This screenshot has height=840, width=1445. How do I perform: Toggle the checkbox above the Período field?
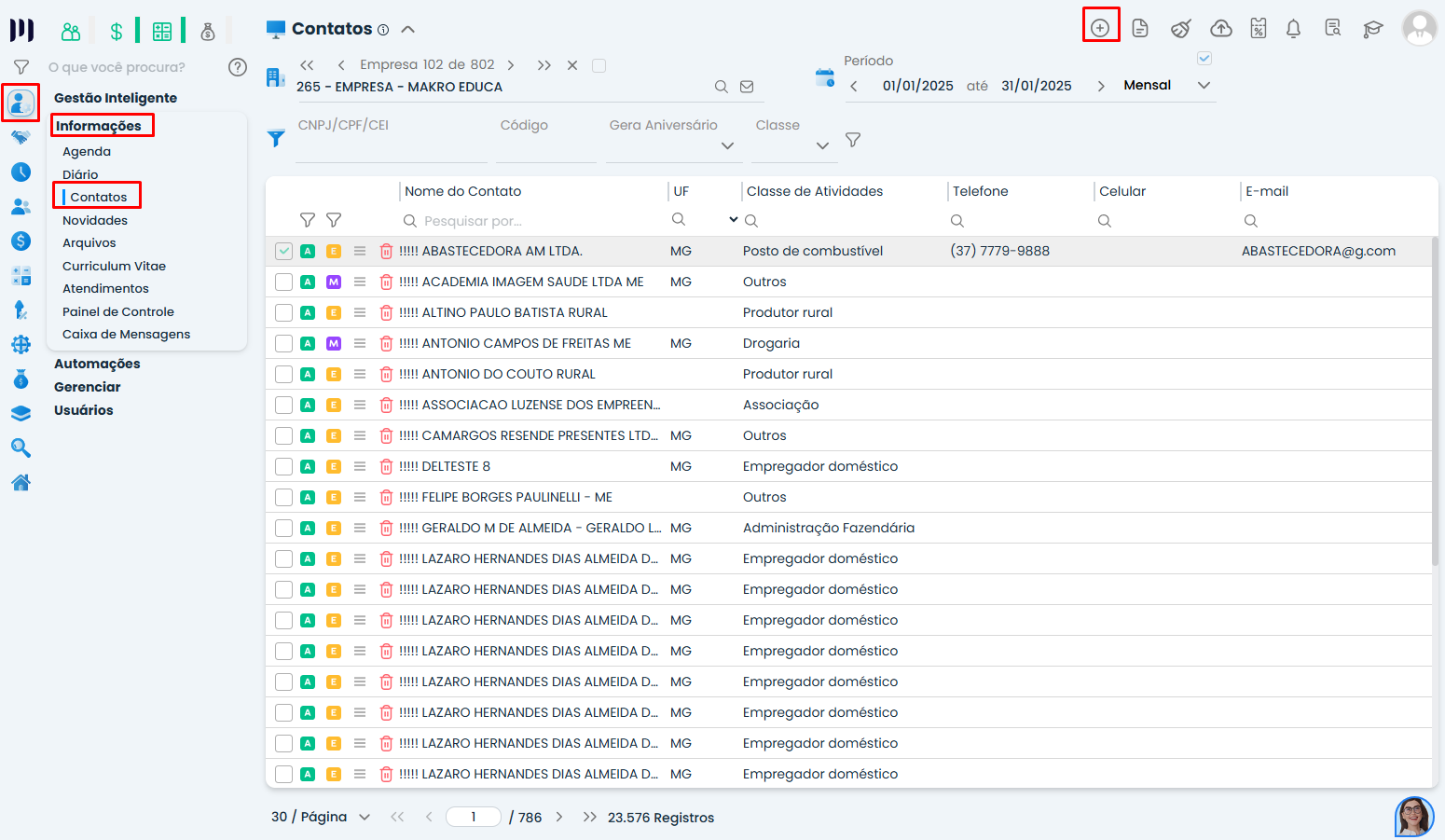pyautogui.click(x=1204, y=59)
